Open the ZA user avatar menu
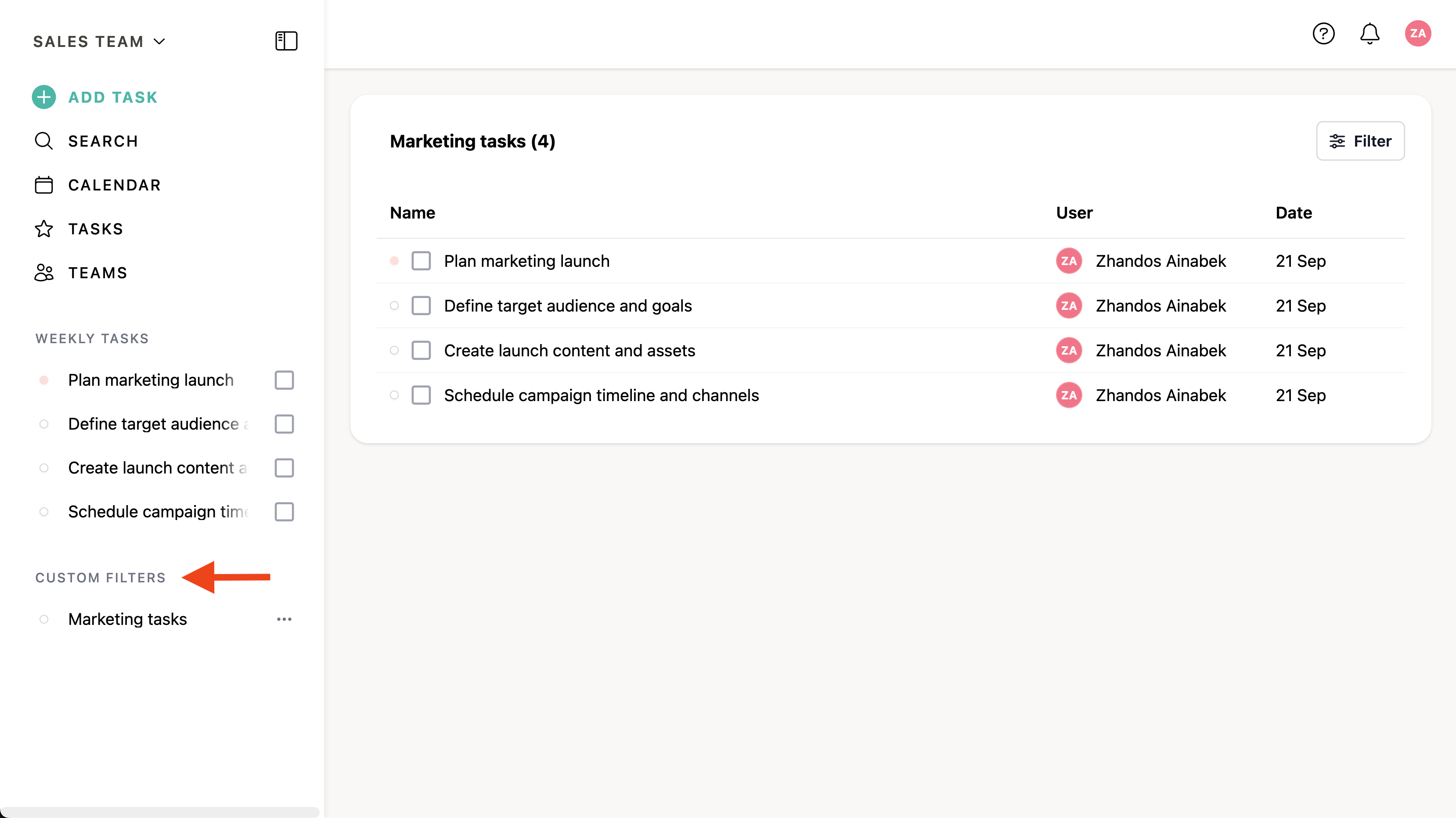1456x818 pixels. click(x=1417, y=34)
